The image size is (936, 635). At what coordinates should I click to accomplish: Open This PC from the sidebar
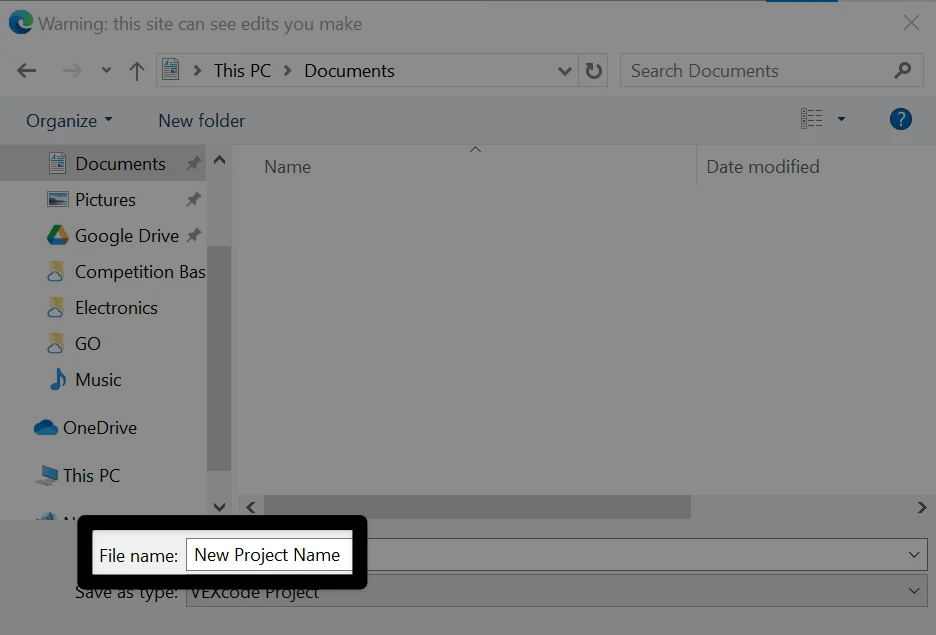coord(90,475)
